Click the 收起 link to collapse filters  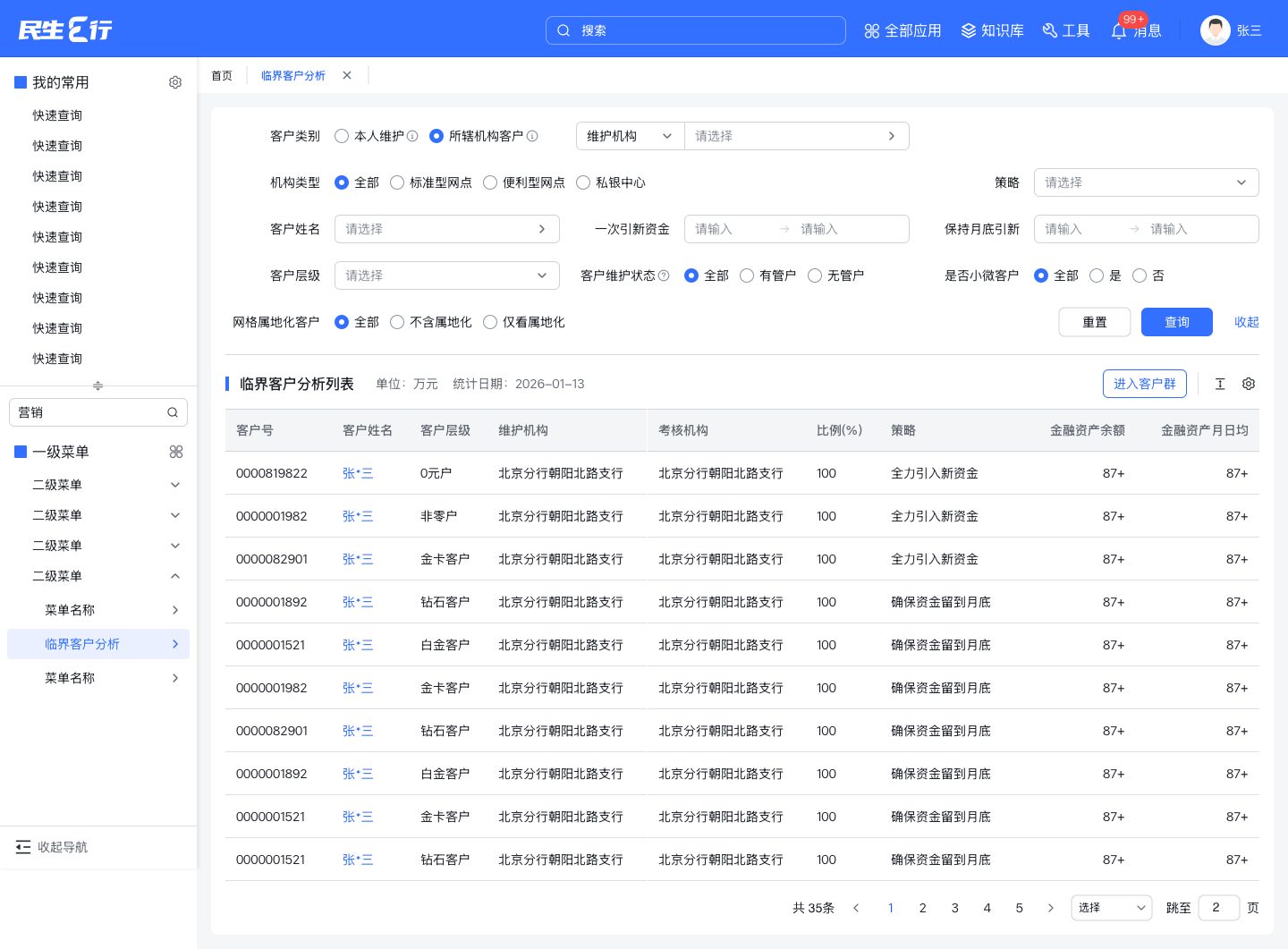click(1247, 322)
